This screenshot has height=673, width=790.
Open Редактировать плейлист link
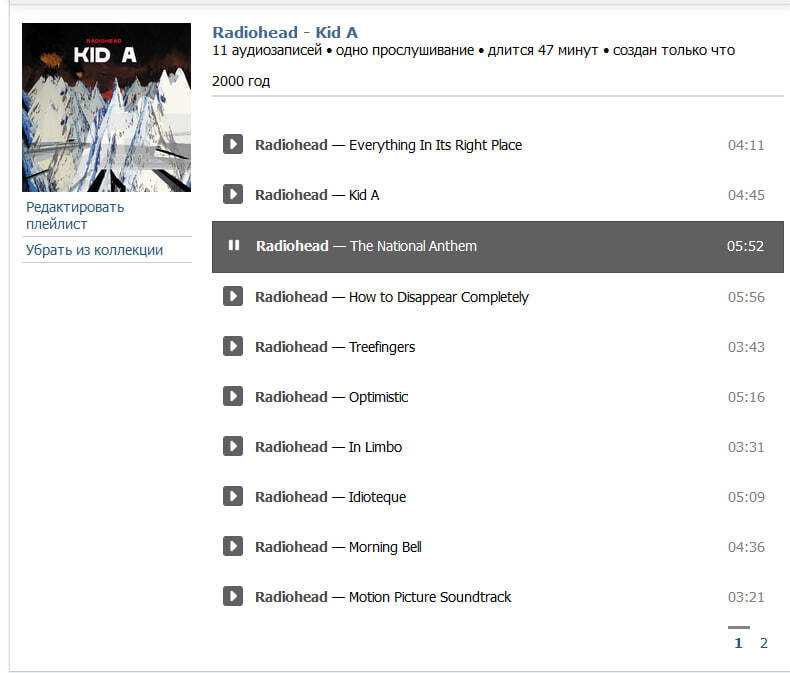point(75,216)
